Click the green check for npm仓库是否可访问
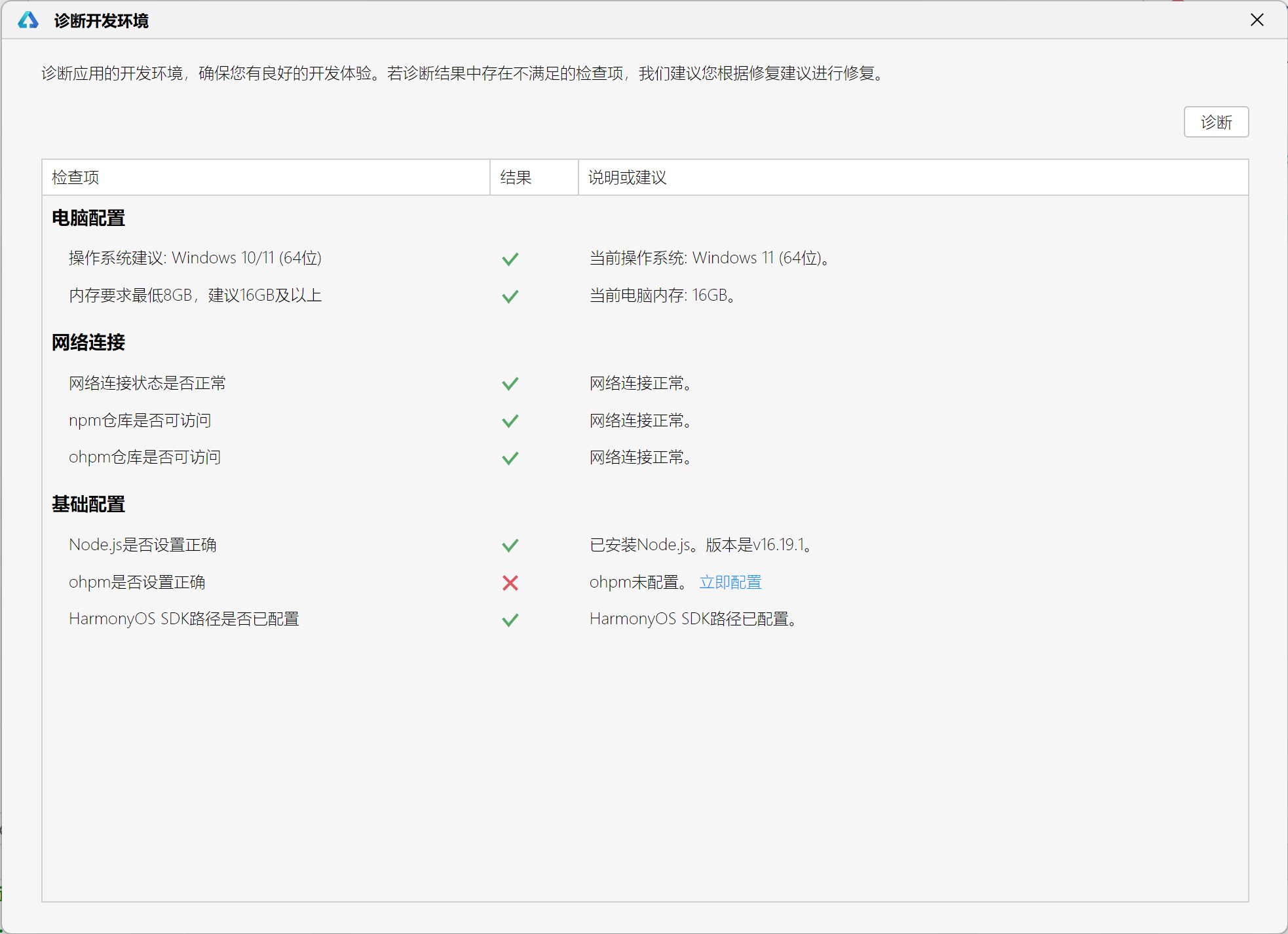Image resolution: width=1288 pixels, height=934 pixels. pyautogui.click(x=510, y=420)
